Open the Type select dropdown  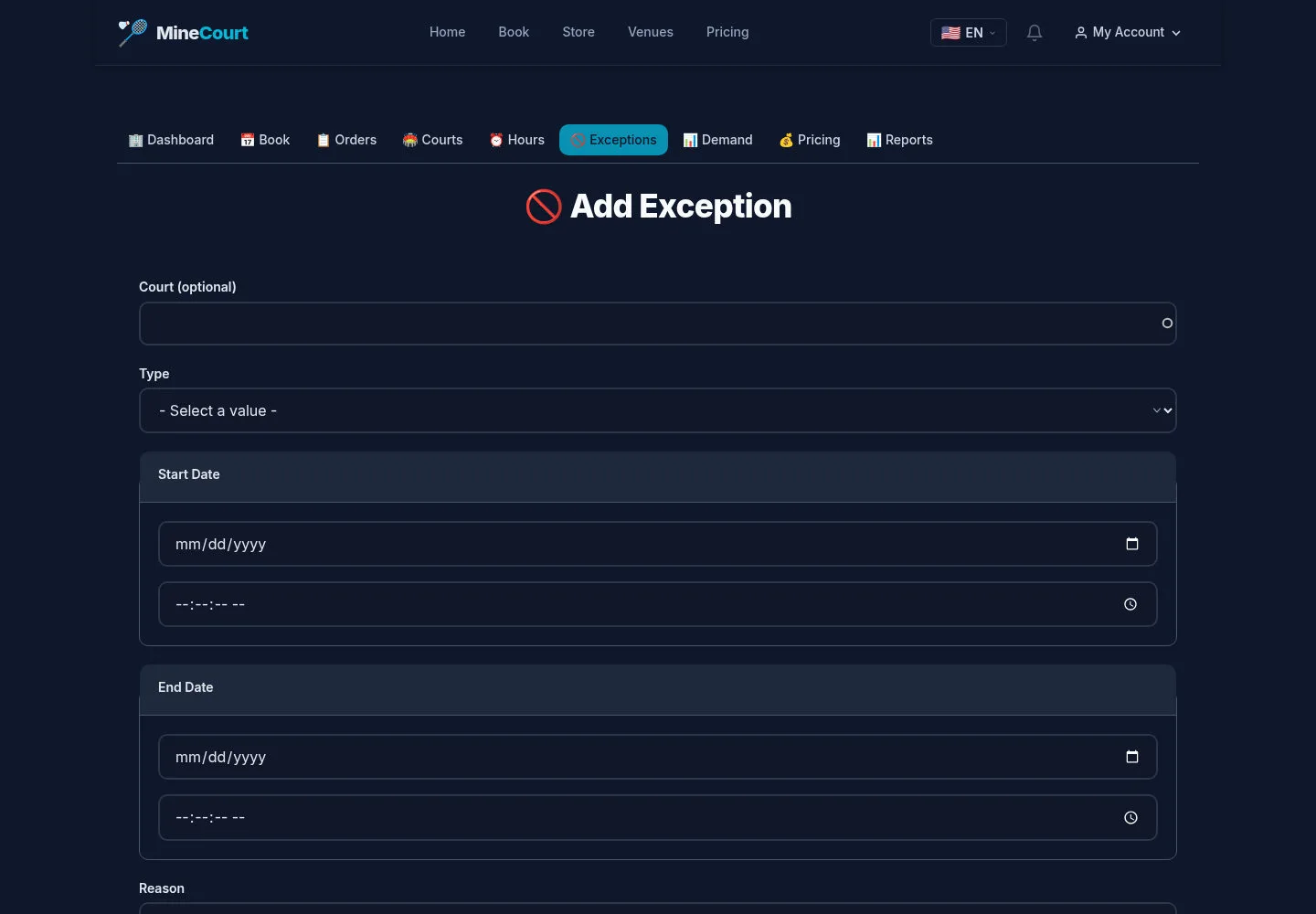click(658, 410)
